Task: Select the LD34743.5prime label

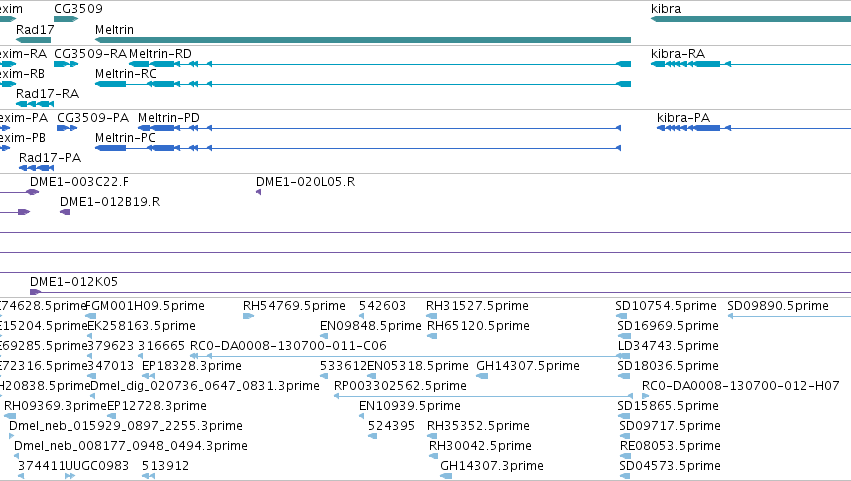Action: click(x=668, y=346)
